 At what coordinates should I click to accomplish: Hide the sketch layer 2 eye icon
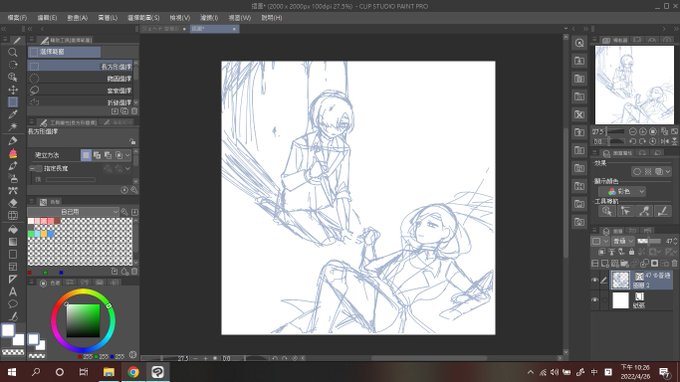pyautogui.click(x=595, y=281)
